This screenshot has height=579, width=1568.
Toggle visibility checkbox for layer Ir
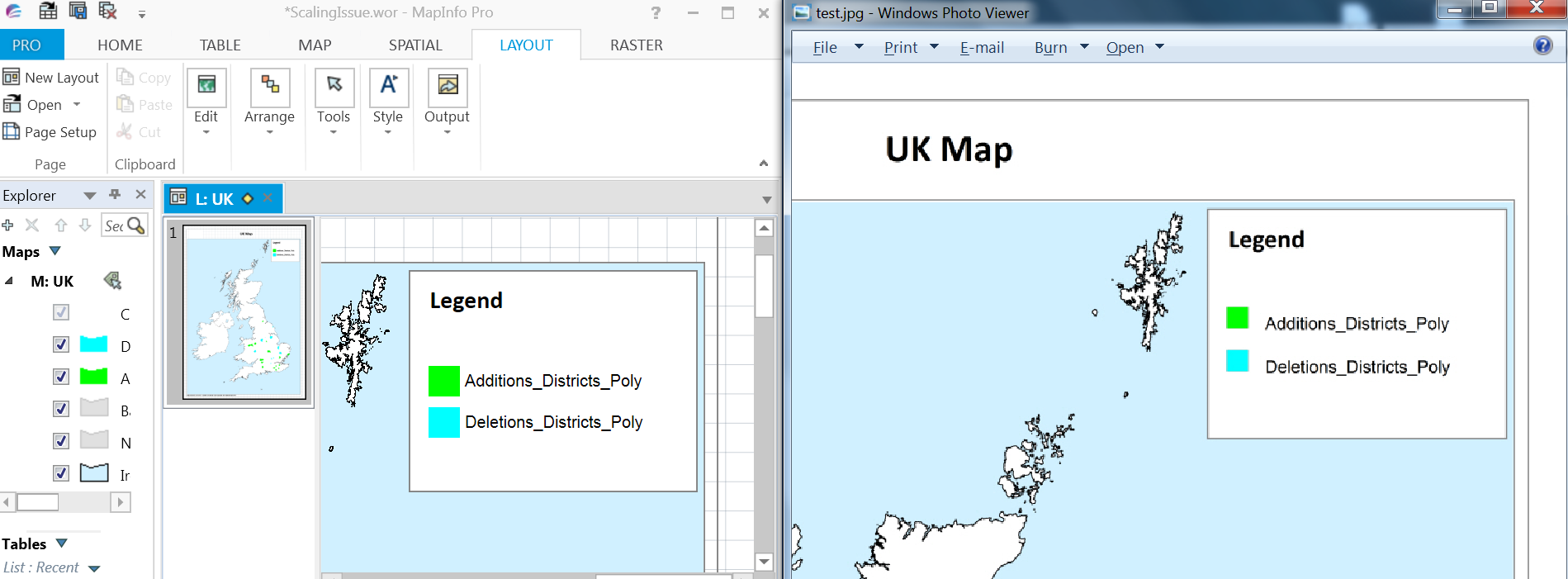61,473
